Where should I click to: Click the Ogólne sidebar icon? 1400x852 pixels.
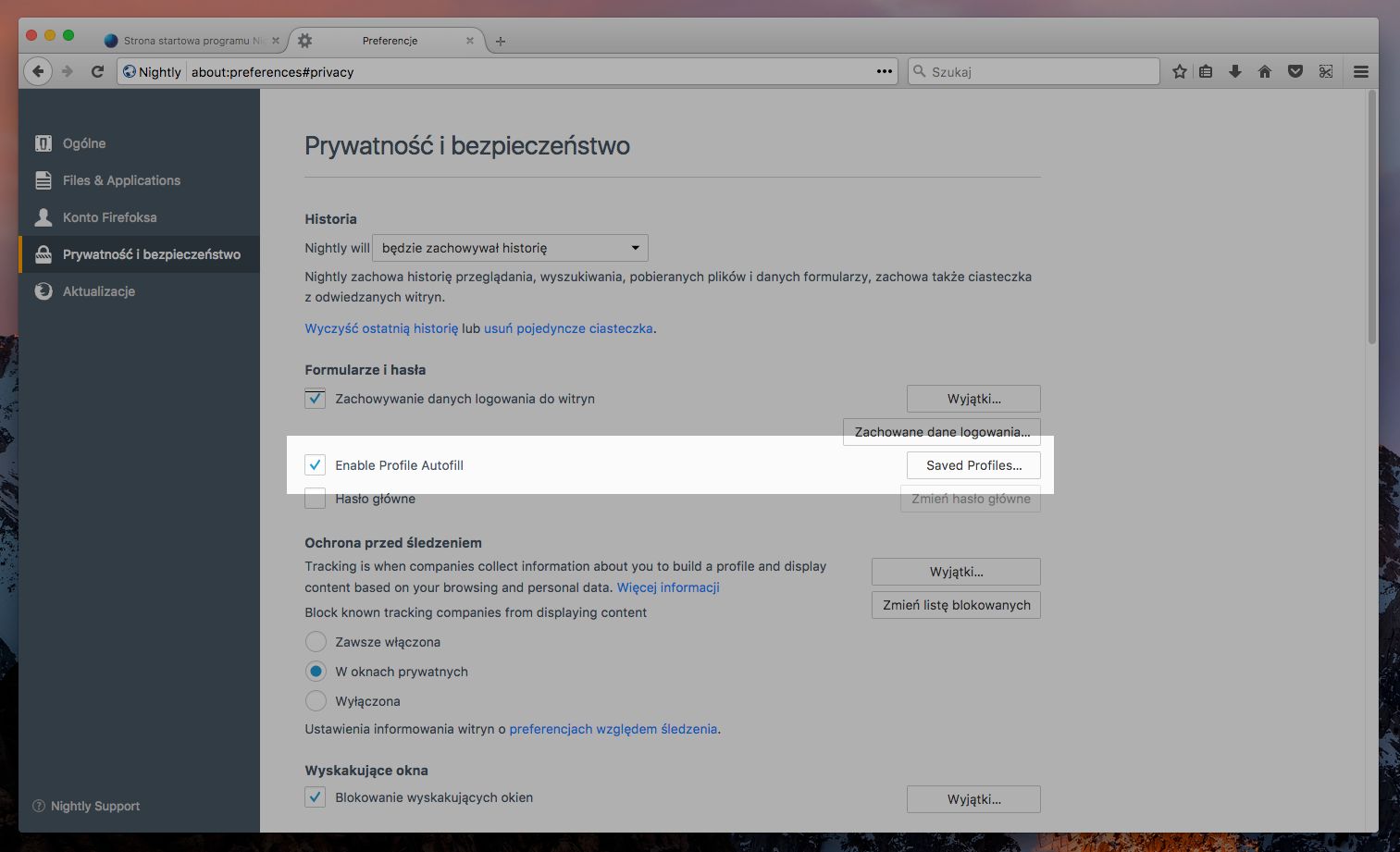(x=43, y=143)
